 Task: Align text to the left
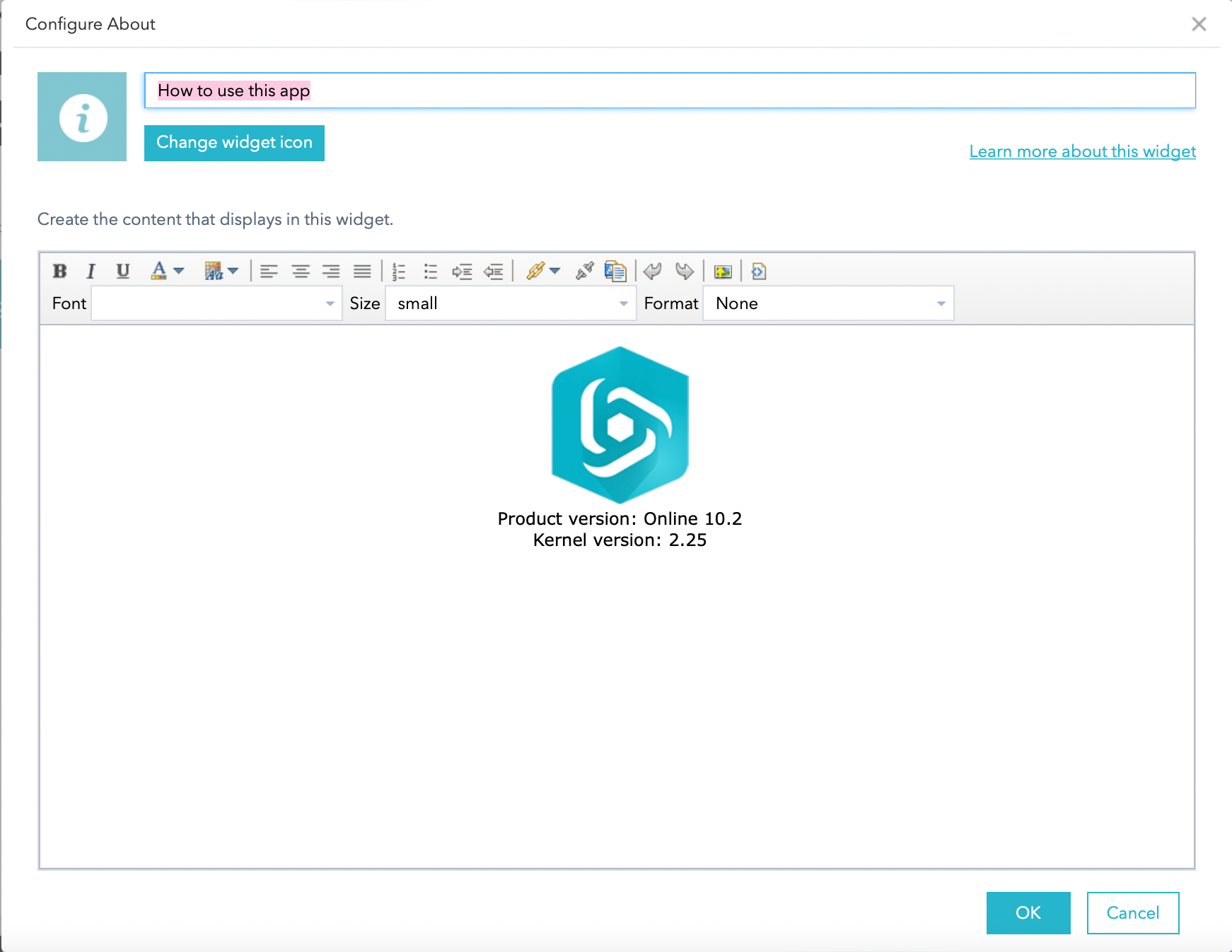[x=269, y=271]
